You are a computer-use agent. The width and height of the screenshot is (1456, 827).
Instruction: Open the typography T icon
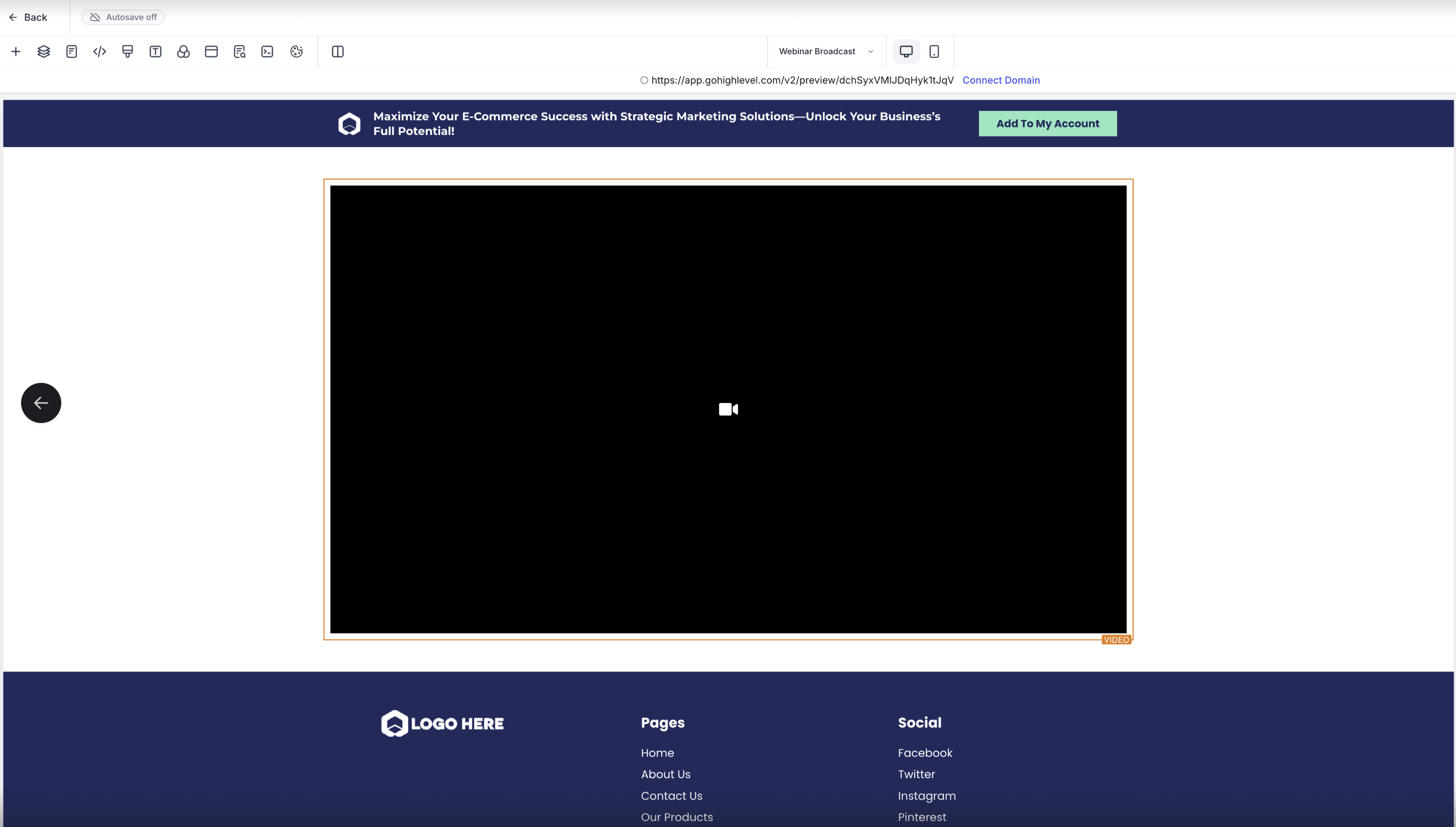tap(155, 52)
